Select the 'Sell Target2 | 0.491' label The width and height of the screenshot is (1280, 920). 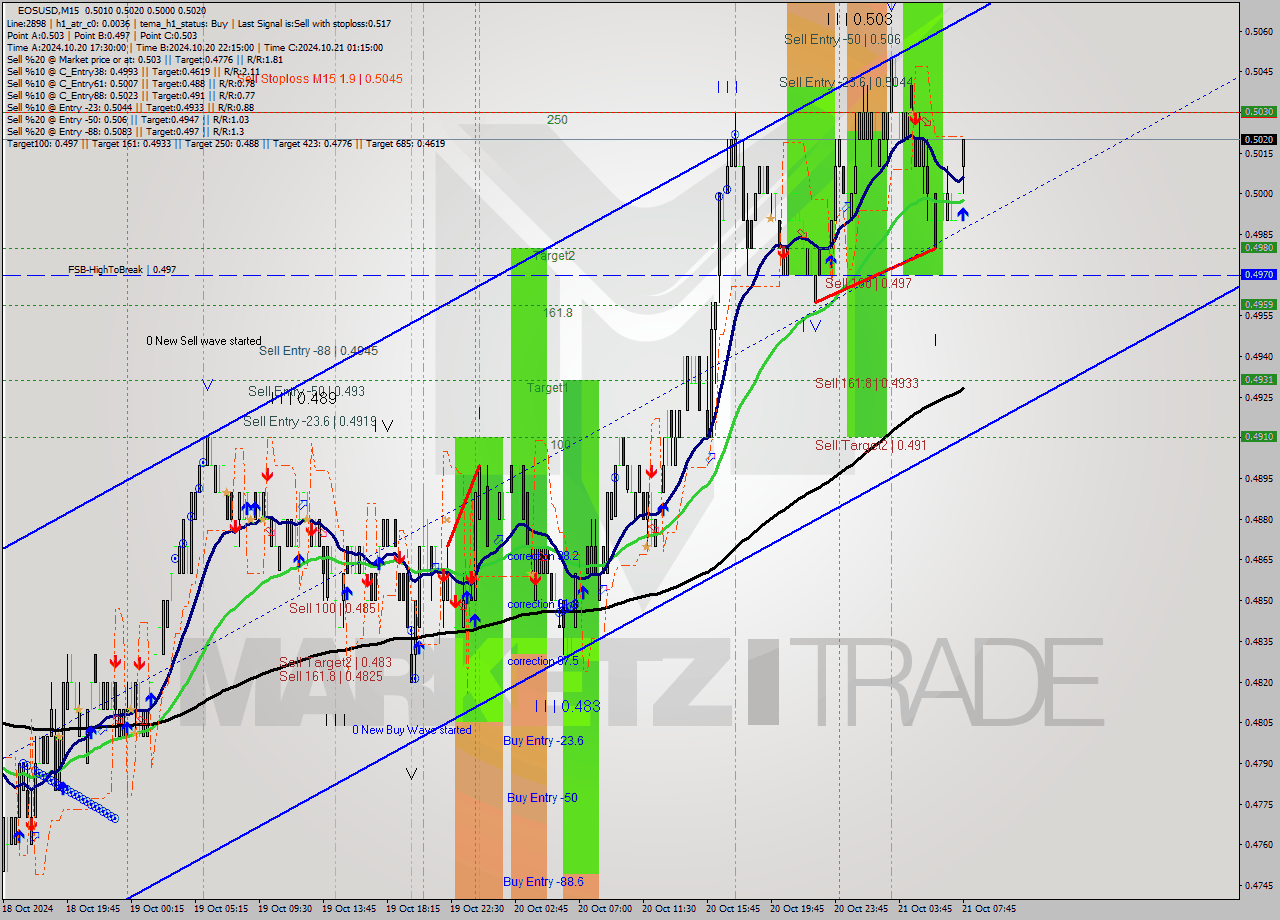coord(870,445)
